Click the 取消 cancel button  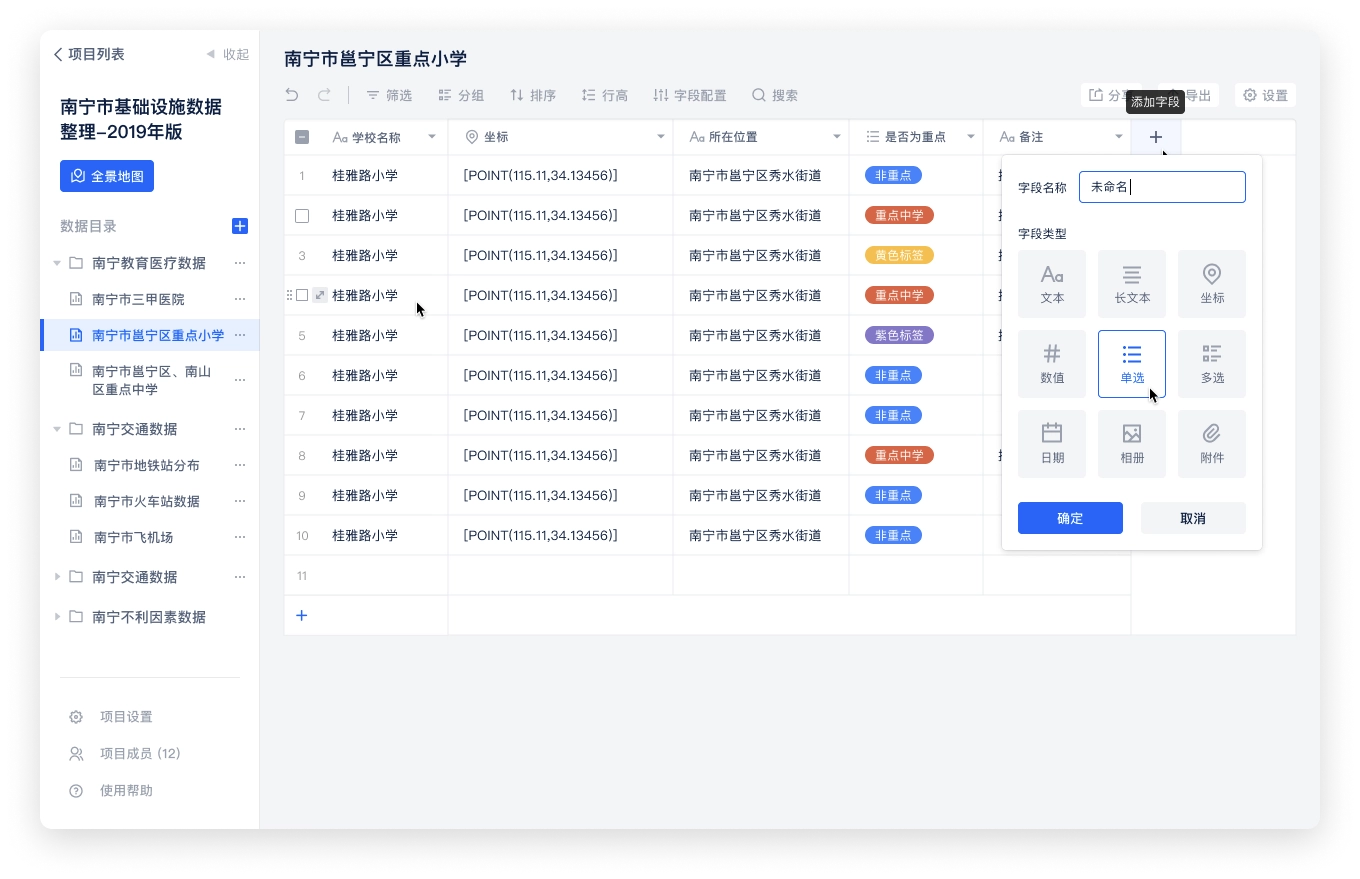pos(1193,518)
